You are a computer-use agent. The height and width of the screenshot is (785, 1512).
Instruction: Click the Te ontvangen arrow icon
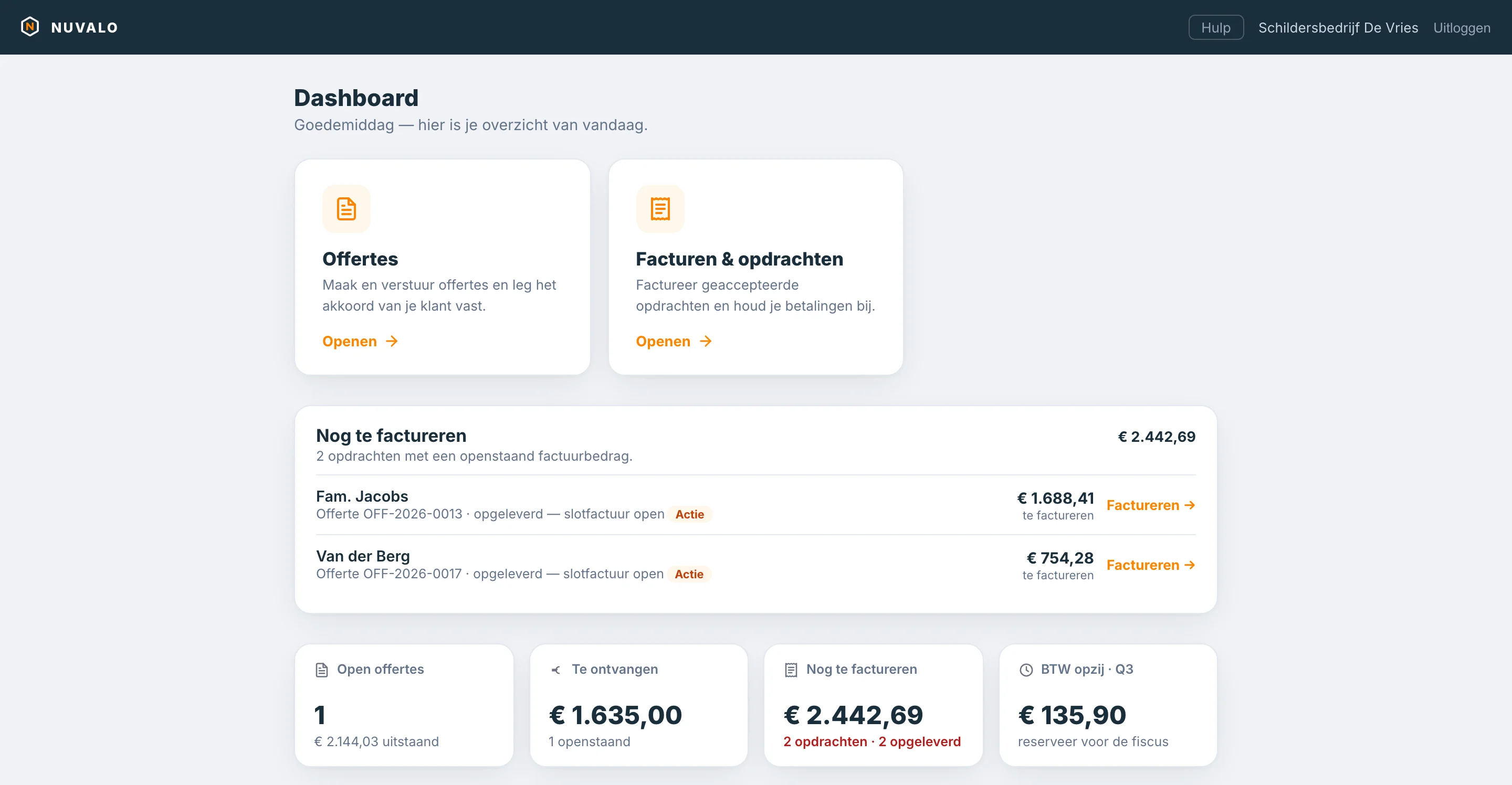coord(556,670)
